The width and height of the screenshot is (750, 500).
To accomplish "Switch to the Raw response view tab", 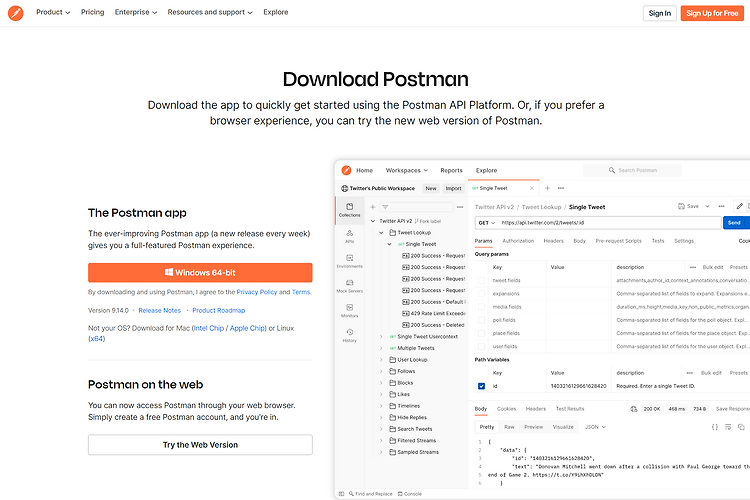I will [x=509, y=427].
